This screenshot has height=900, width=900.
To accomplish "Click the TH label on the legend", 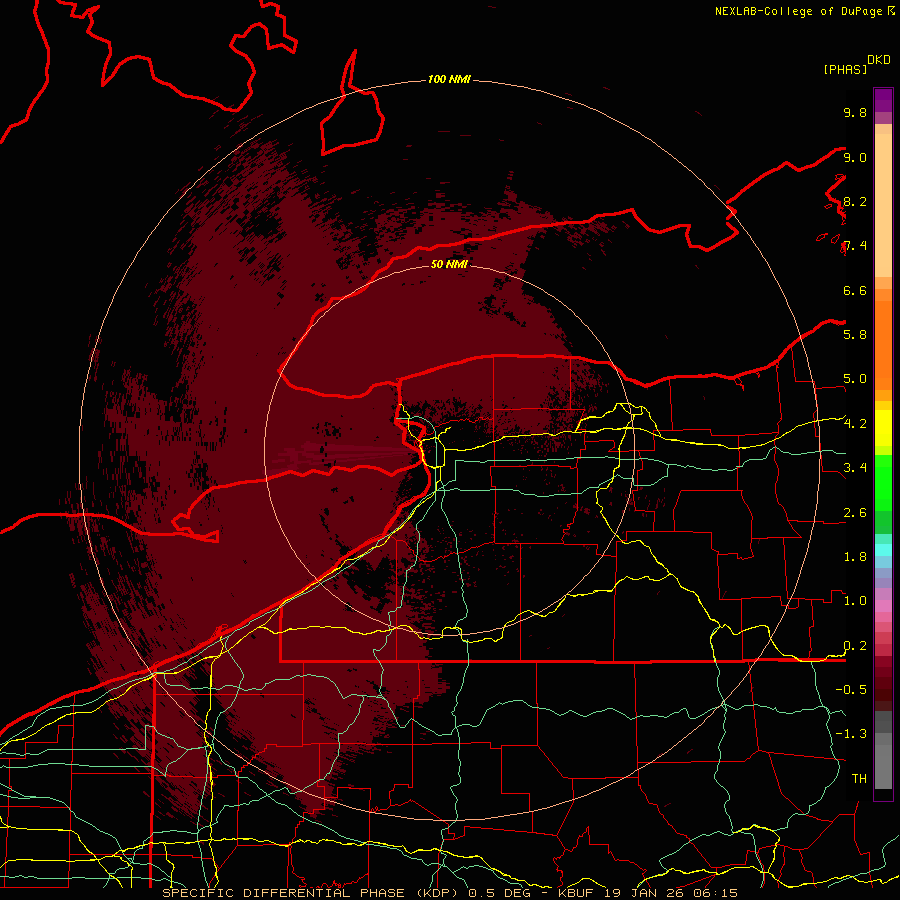I will [859, 778].
